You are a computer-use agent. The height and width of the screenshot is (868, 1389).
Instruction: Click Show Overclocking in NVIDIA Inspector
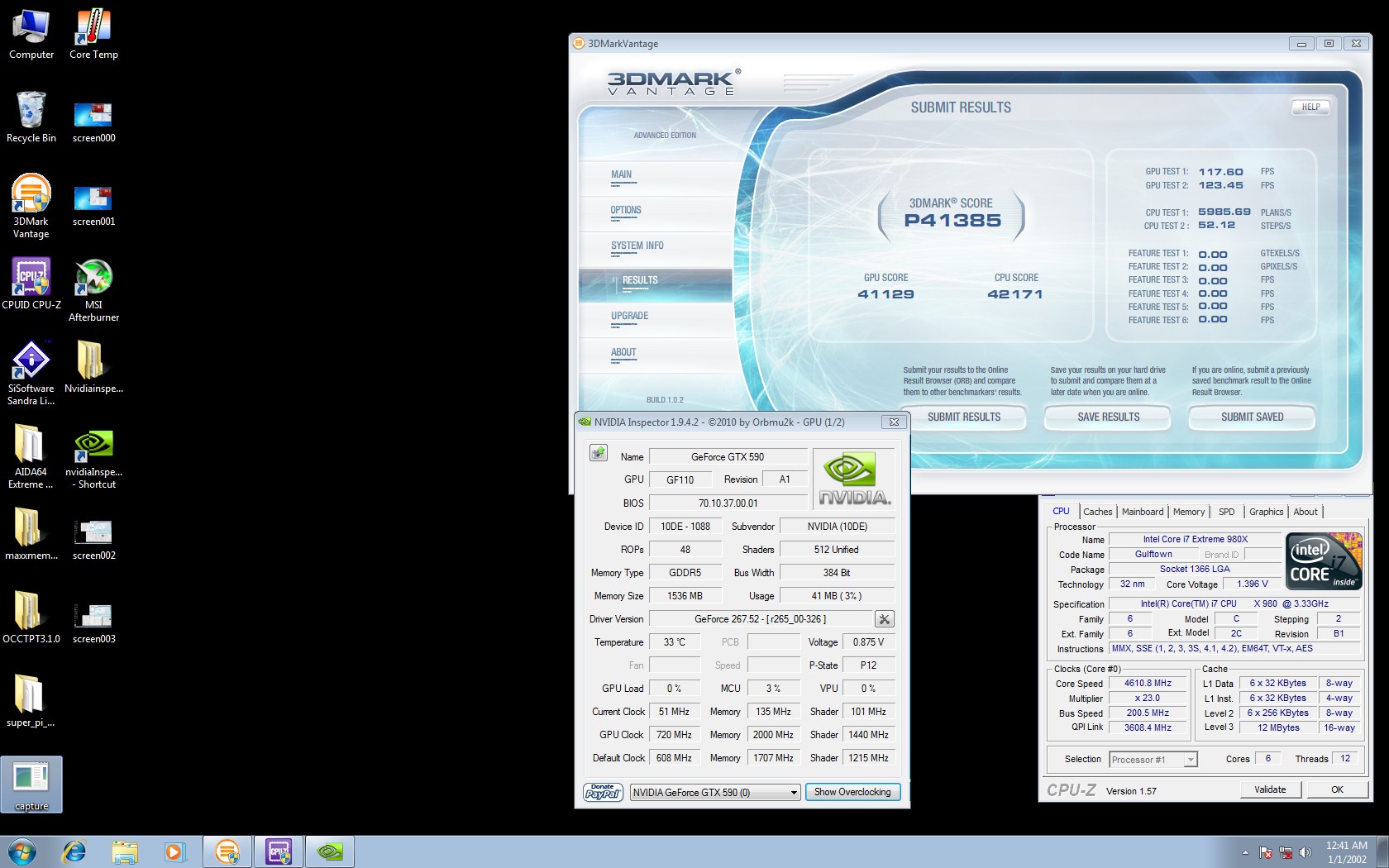852,792
